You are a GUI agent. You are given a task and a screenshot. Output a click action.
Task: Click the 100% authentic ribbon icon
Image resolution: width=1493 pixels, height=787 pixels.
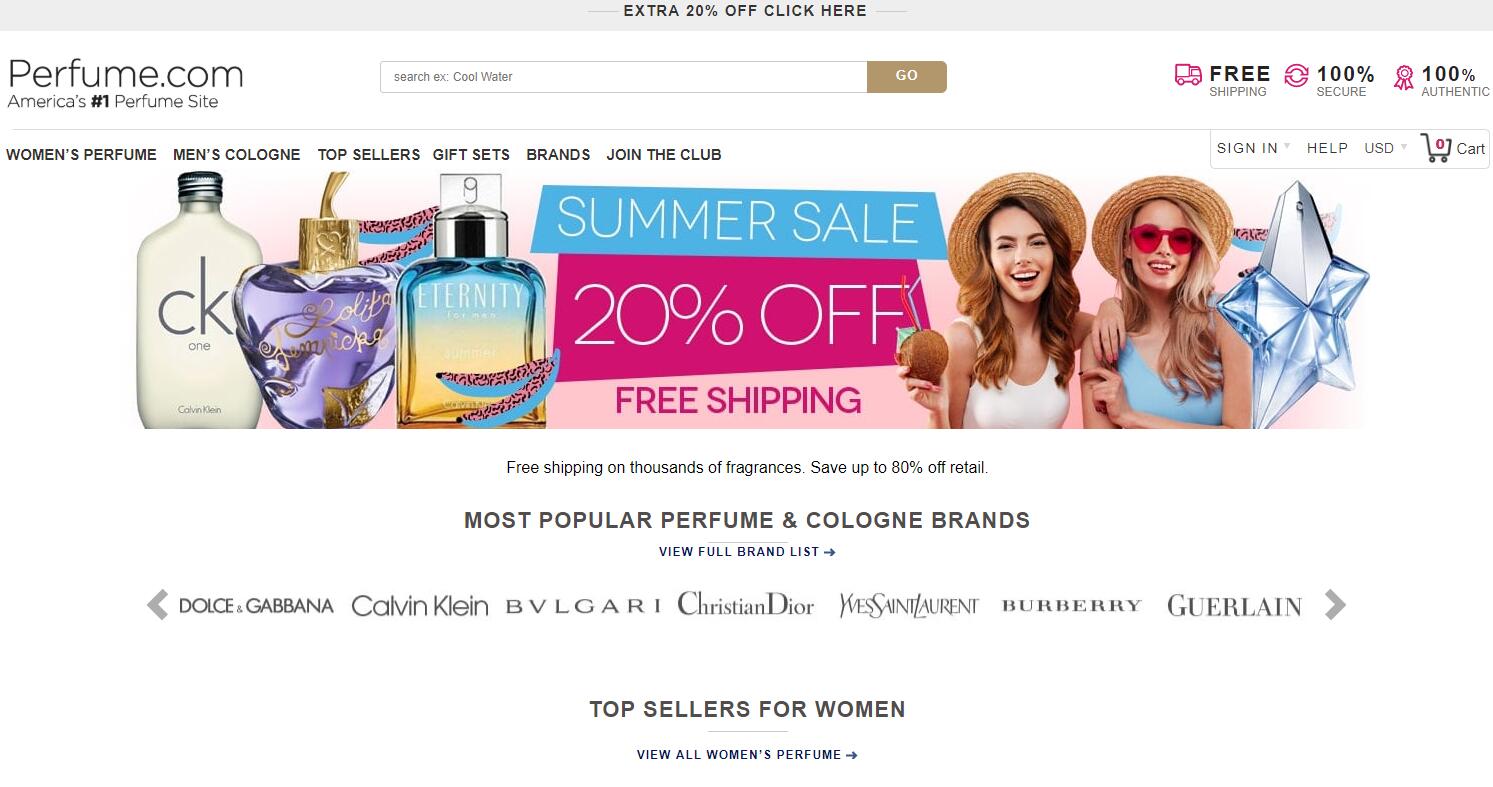click(1404, 77)
